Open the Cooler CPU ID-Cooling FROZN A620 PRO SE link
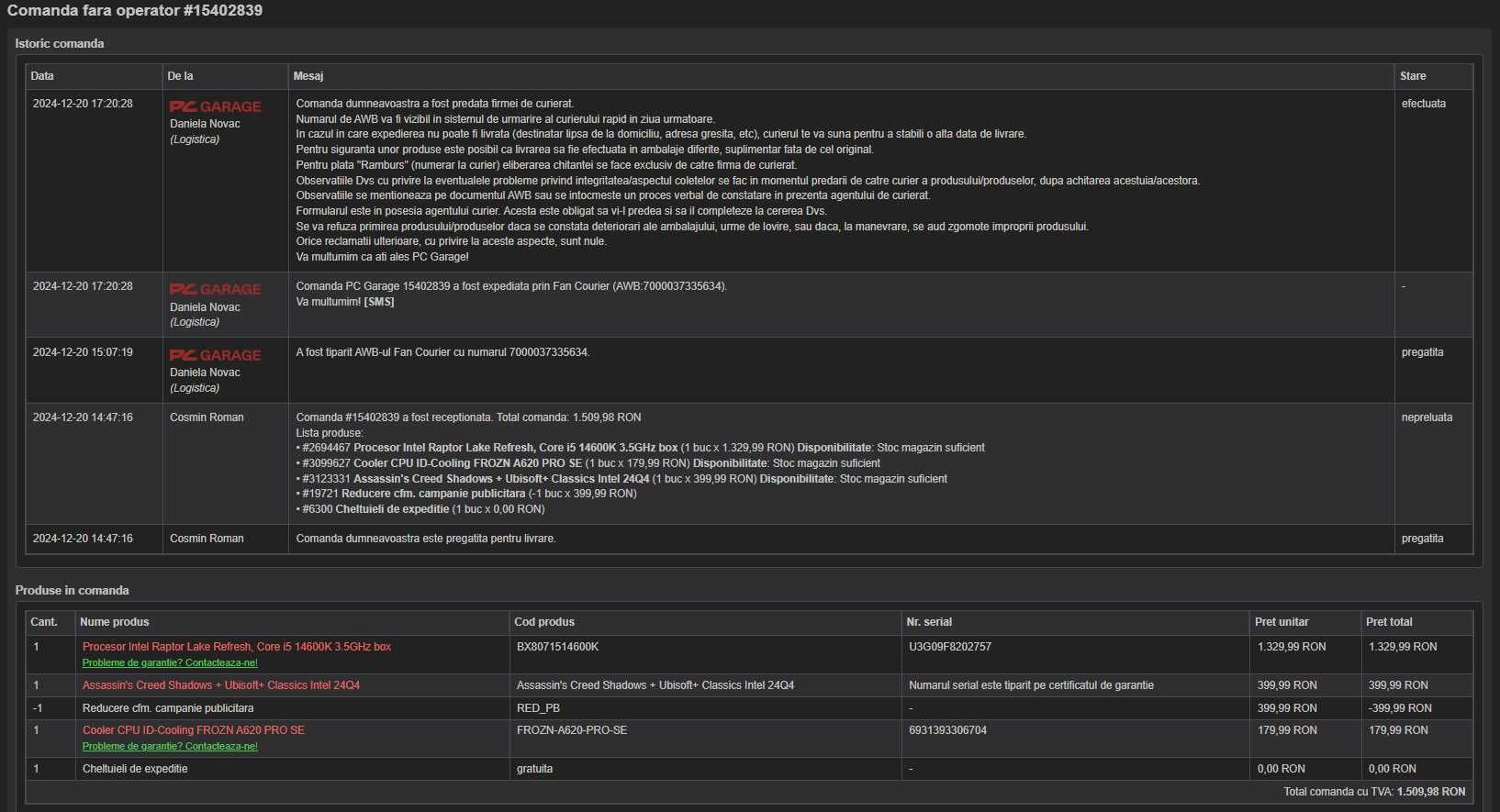Viewport: 1500px width, 812px height. pyautogui.click(x=194, y=730)
